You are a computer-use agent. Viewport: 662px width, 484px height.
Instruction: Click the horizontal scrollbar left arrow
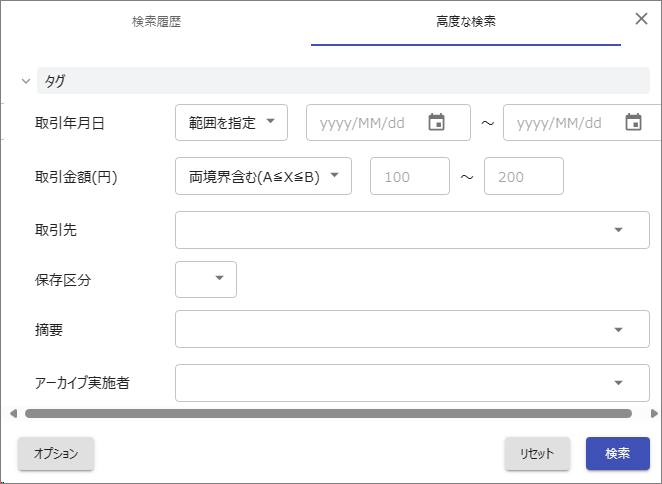tap(13, 413)
